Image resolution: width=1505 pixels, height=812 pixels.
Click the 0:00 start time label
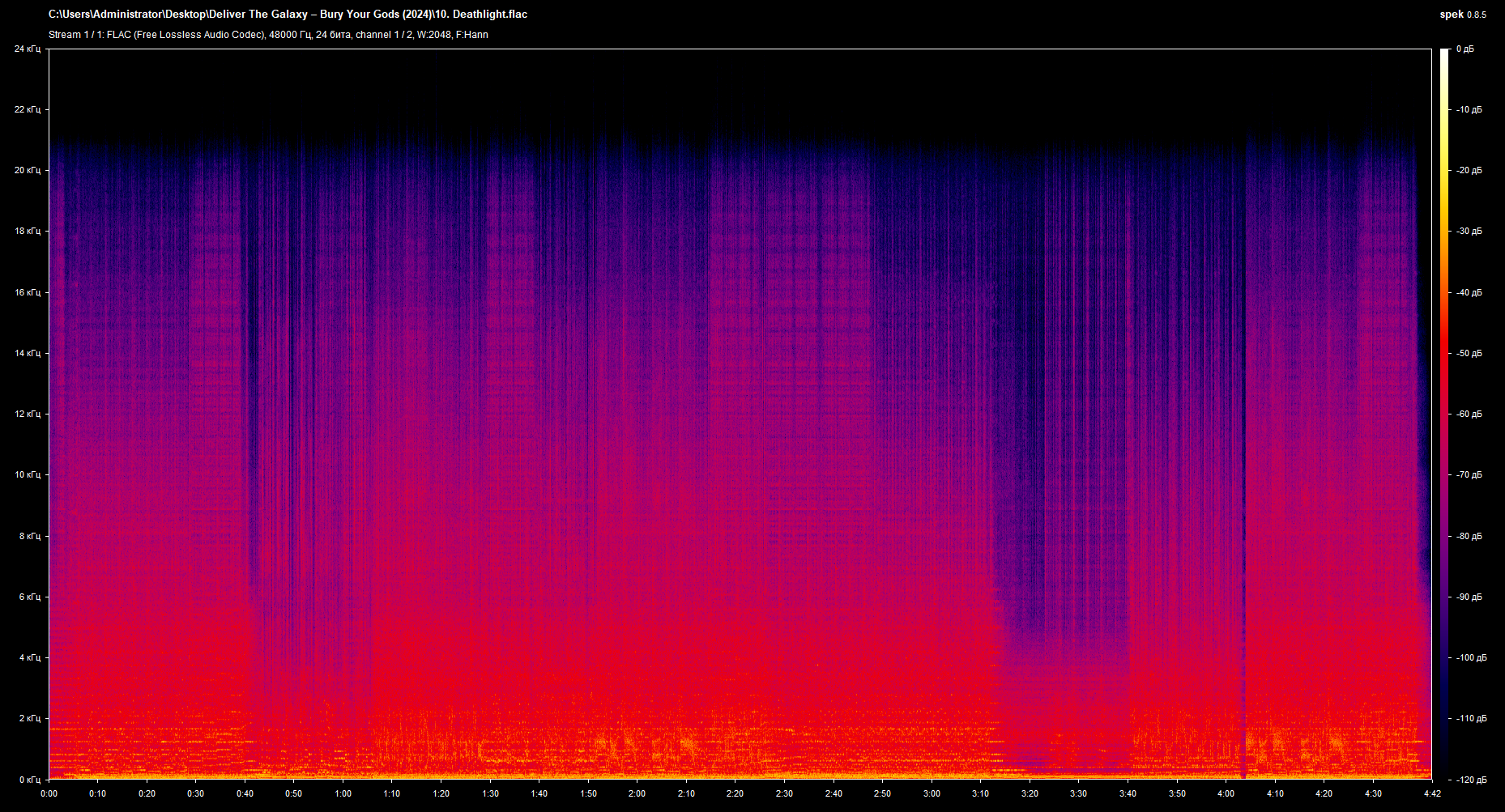pyautogui.click(x=49, y=793)
